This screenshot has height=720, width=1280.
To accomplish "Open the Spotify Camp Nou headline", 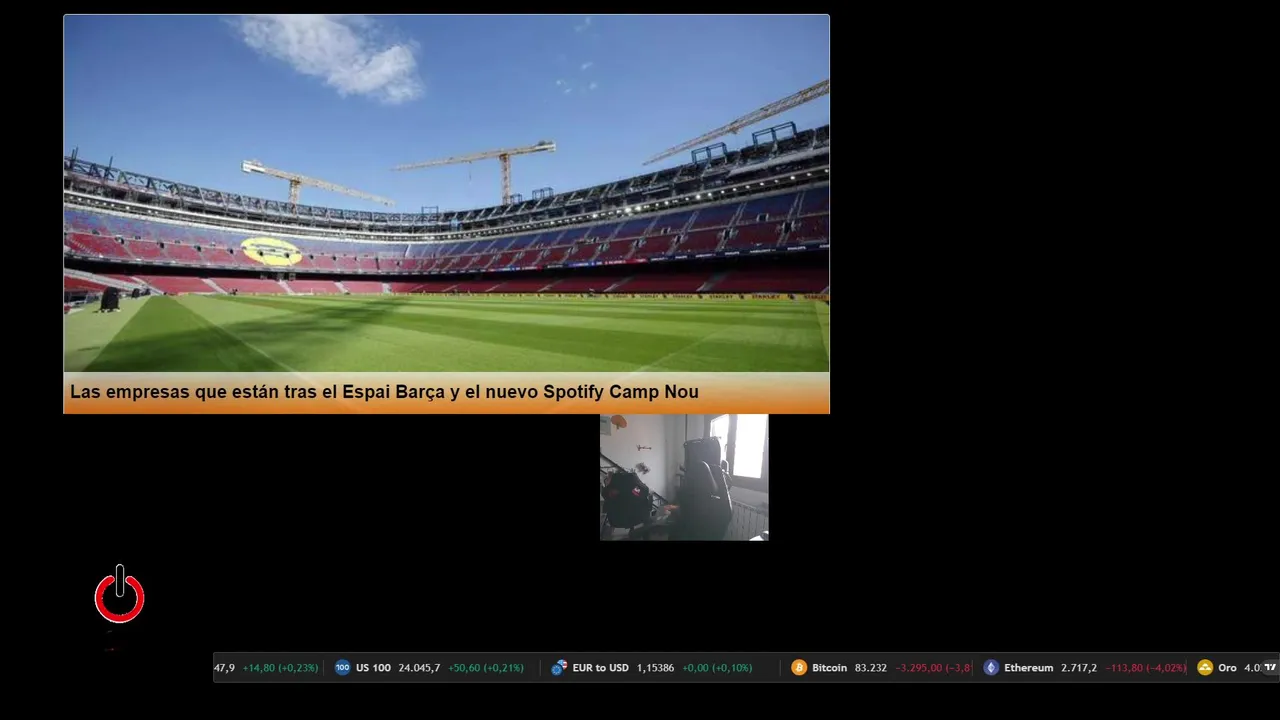I will tap(384, 392).
